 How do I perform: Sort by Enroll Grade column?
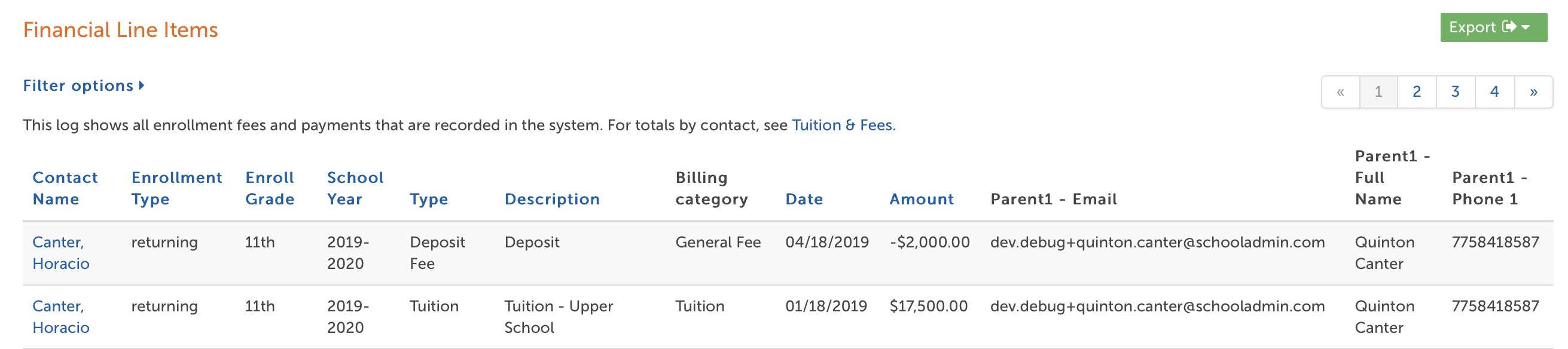[x=270, y=188]
